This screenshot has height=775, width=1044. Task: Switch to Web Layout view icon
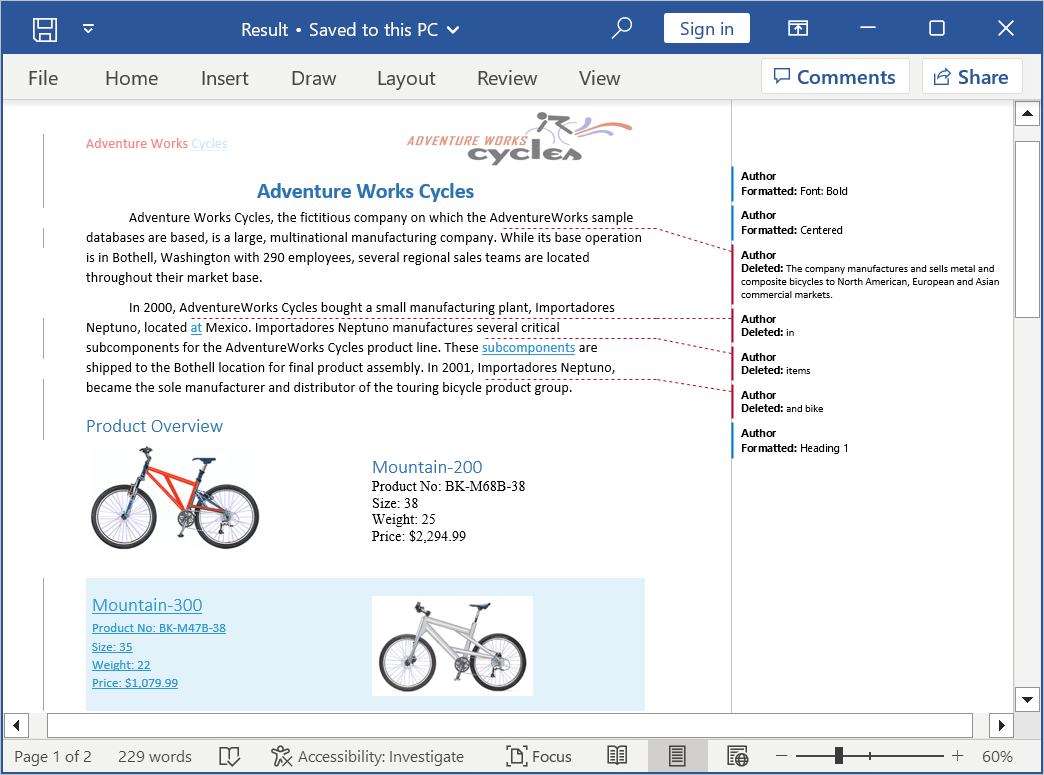(738, 756)
